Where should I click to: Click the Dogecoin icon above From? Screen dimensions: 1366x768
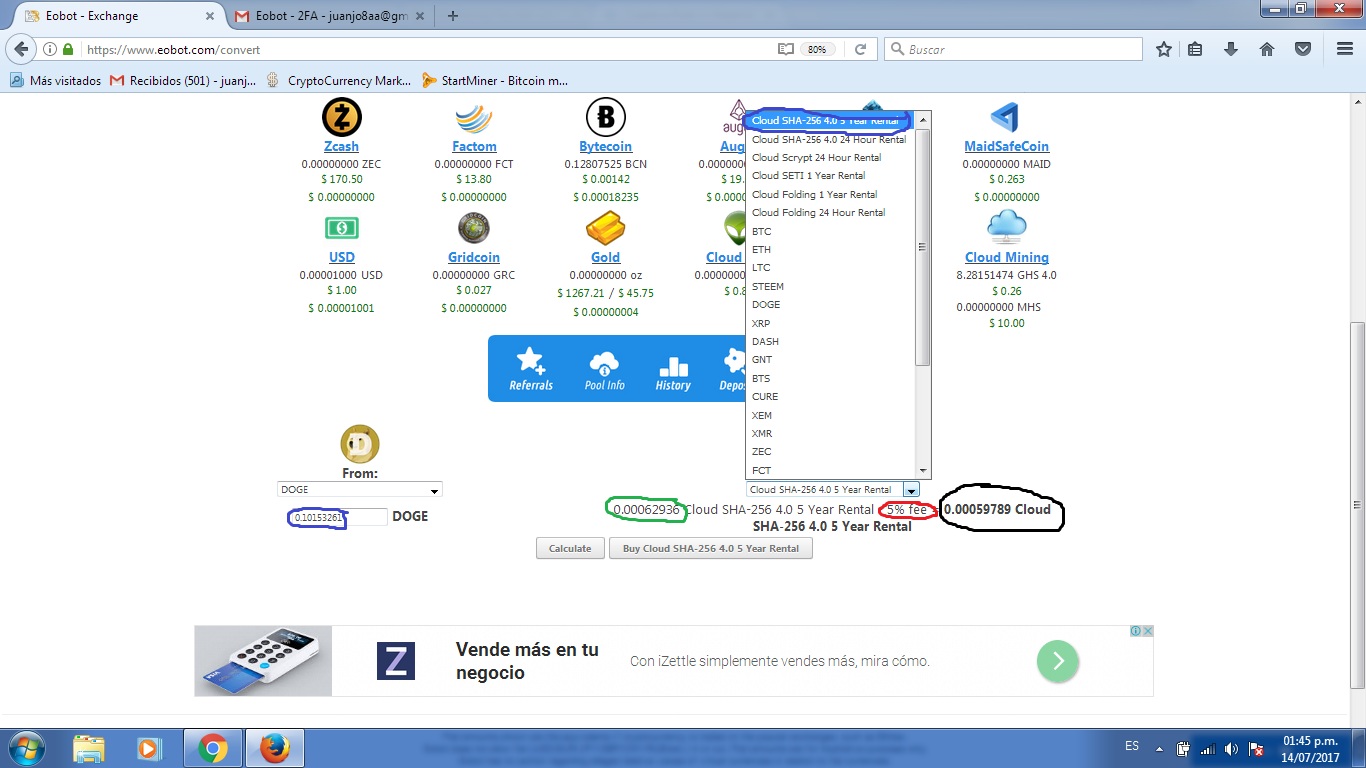click(360, 444)
